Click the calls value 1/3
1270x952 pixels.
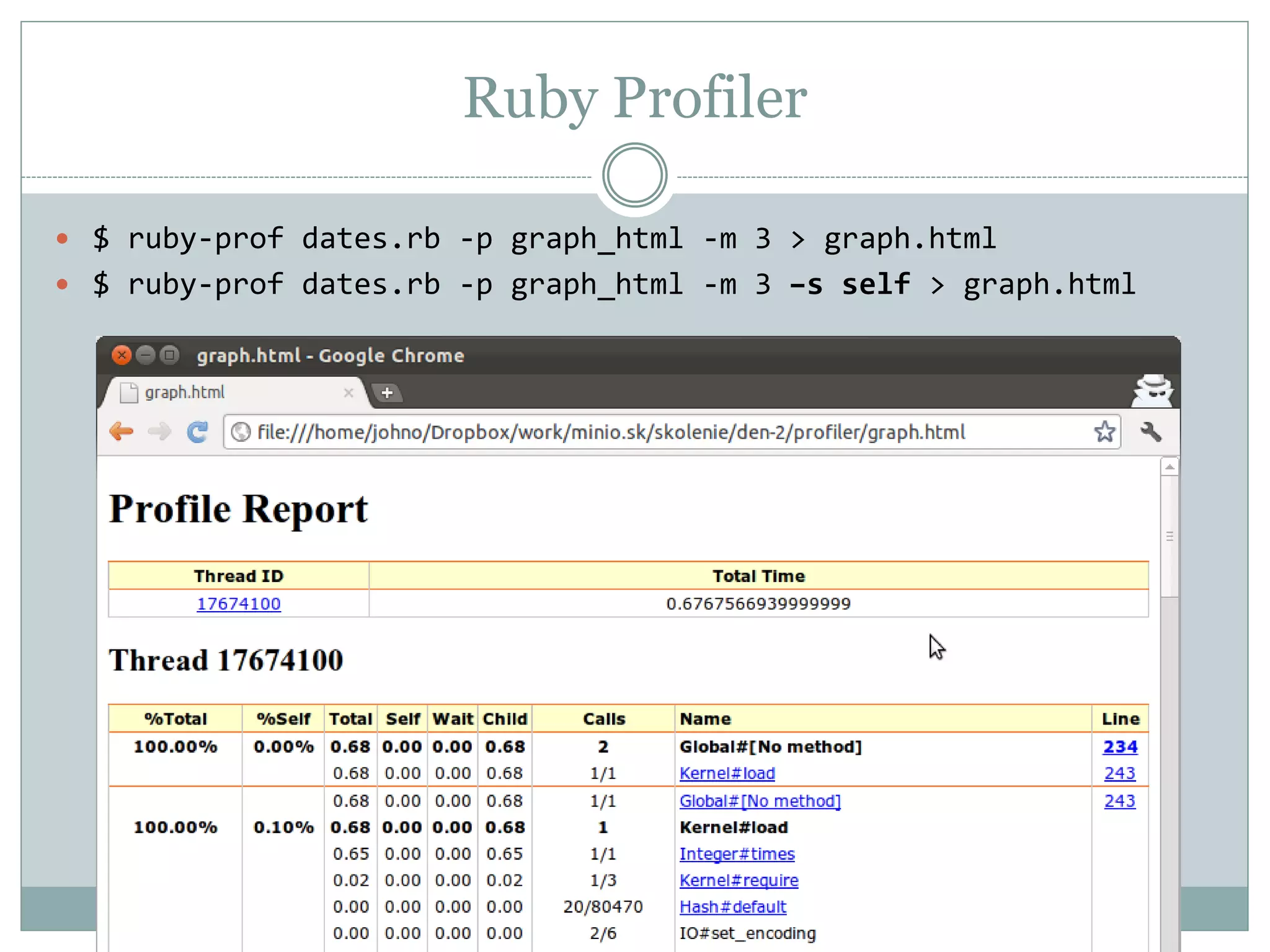603,881
